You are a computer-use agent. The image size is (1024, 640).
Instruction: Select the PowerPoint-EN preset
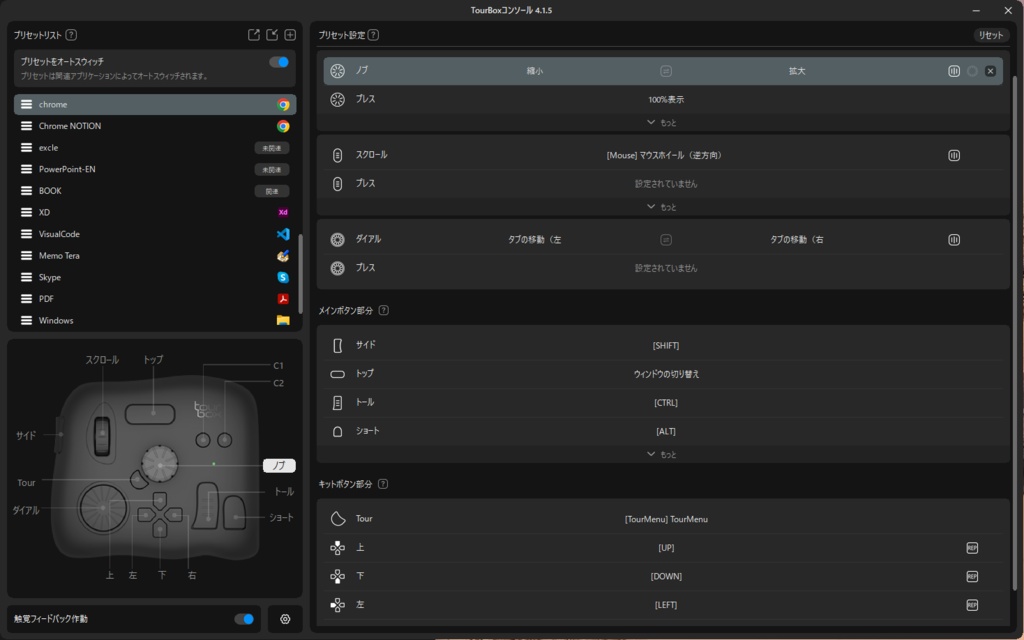[155, 169]
